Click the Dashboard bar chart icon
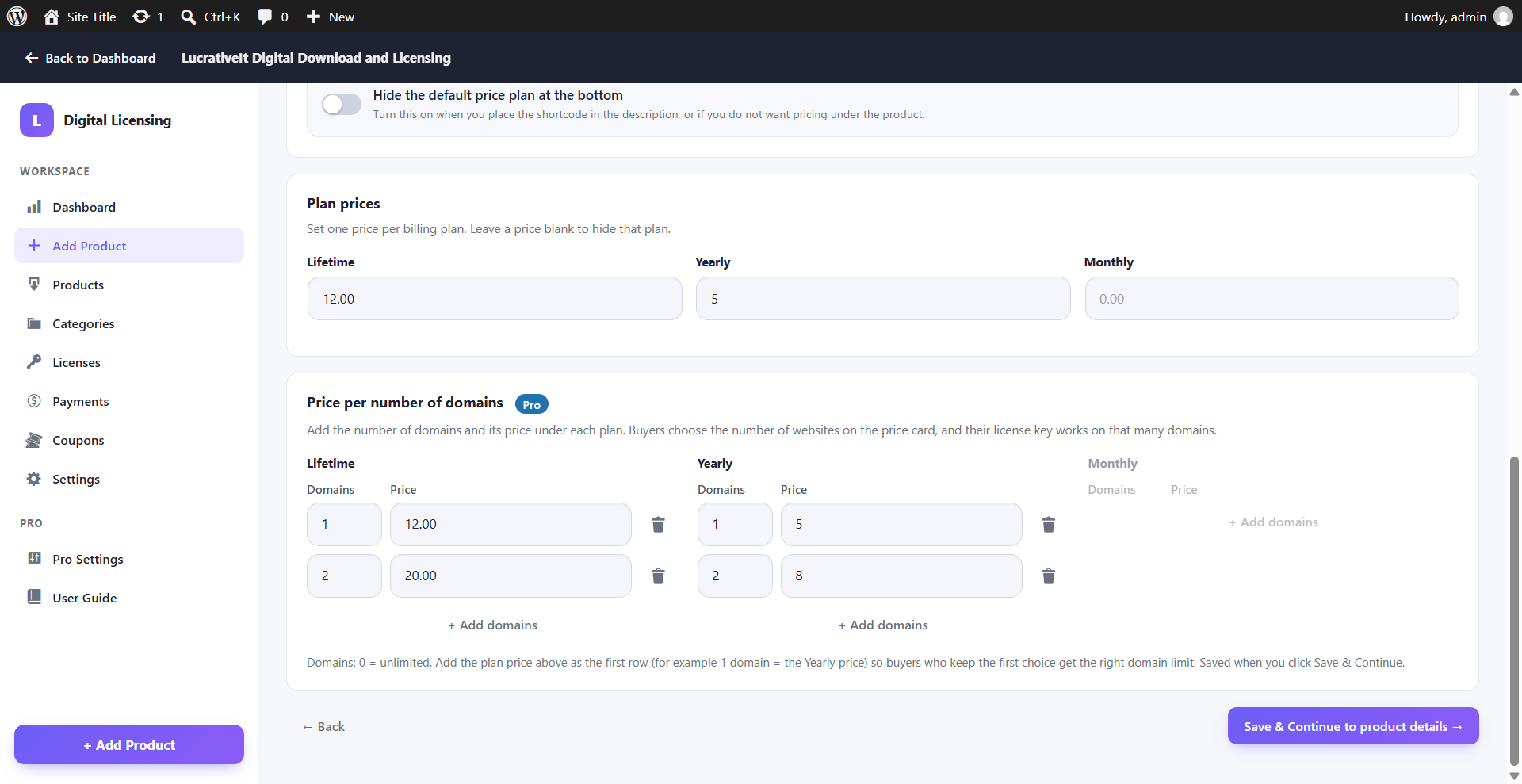The height and width of the screenshot is (784, 1522). click(x=34, y=207)
